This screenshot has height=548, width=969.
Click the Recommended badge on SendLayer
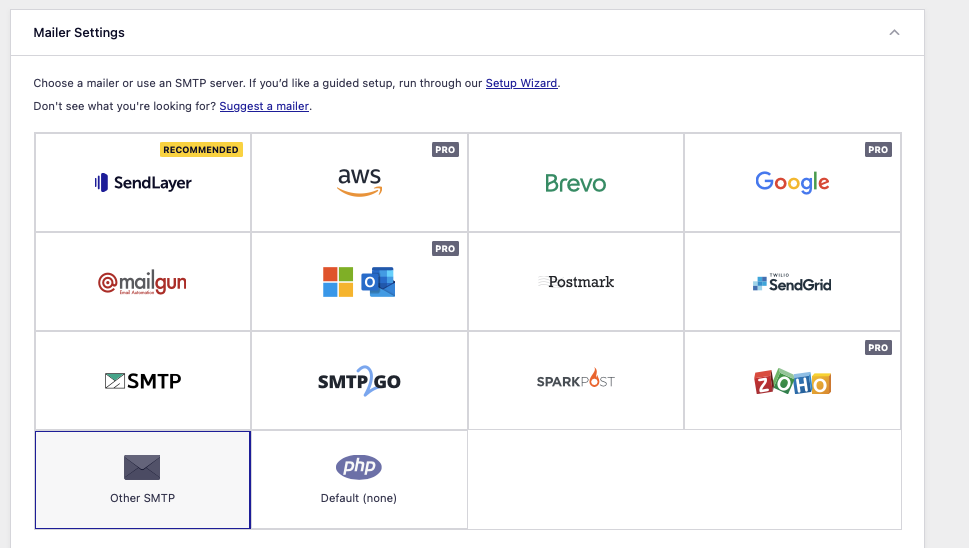[x=201, y=150]
